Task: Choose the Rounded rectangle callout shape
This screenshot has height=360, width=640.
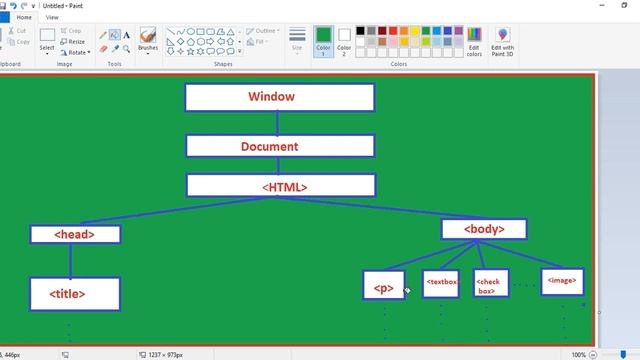Action: pos(211,51)
